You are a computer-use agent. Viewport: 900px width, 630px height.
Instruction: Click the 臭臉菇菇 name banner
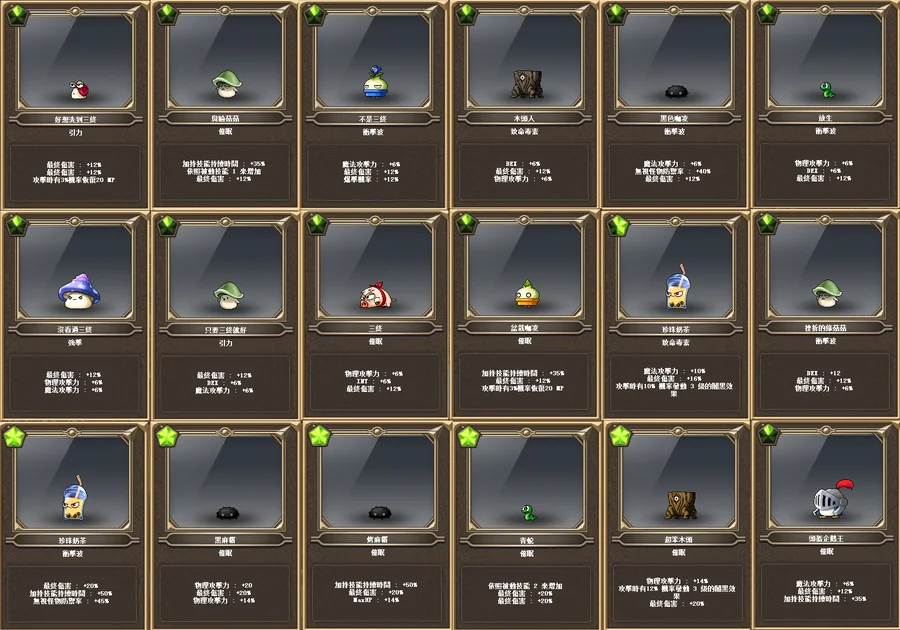tap(226, 119)
